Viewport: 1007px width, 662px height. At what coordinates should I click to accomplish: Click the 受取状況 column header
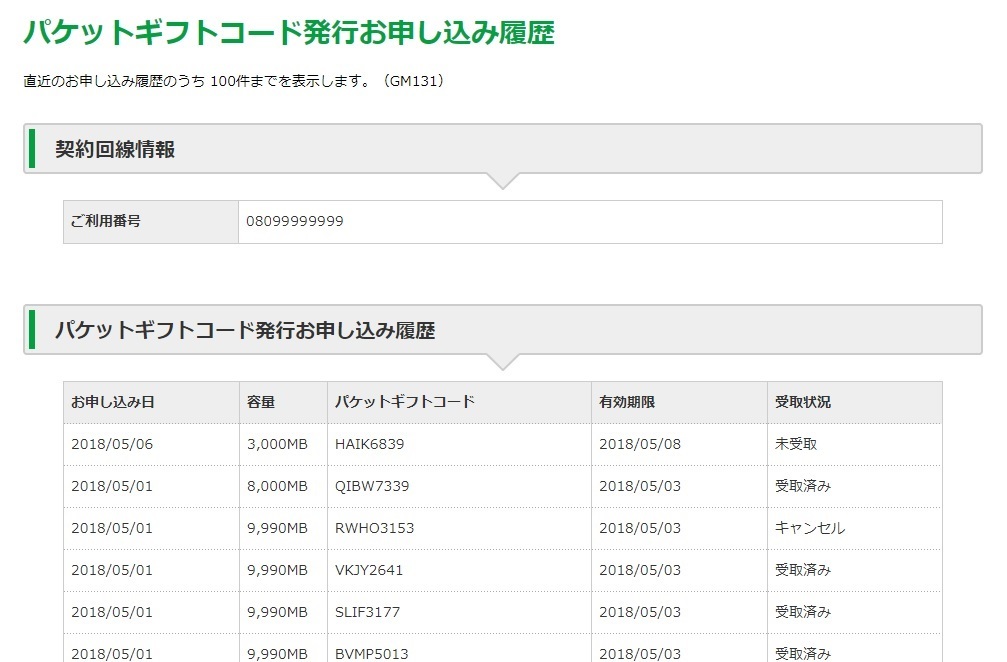click(x=803, y=402)
